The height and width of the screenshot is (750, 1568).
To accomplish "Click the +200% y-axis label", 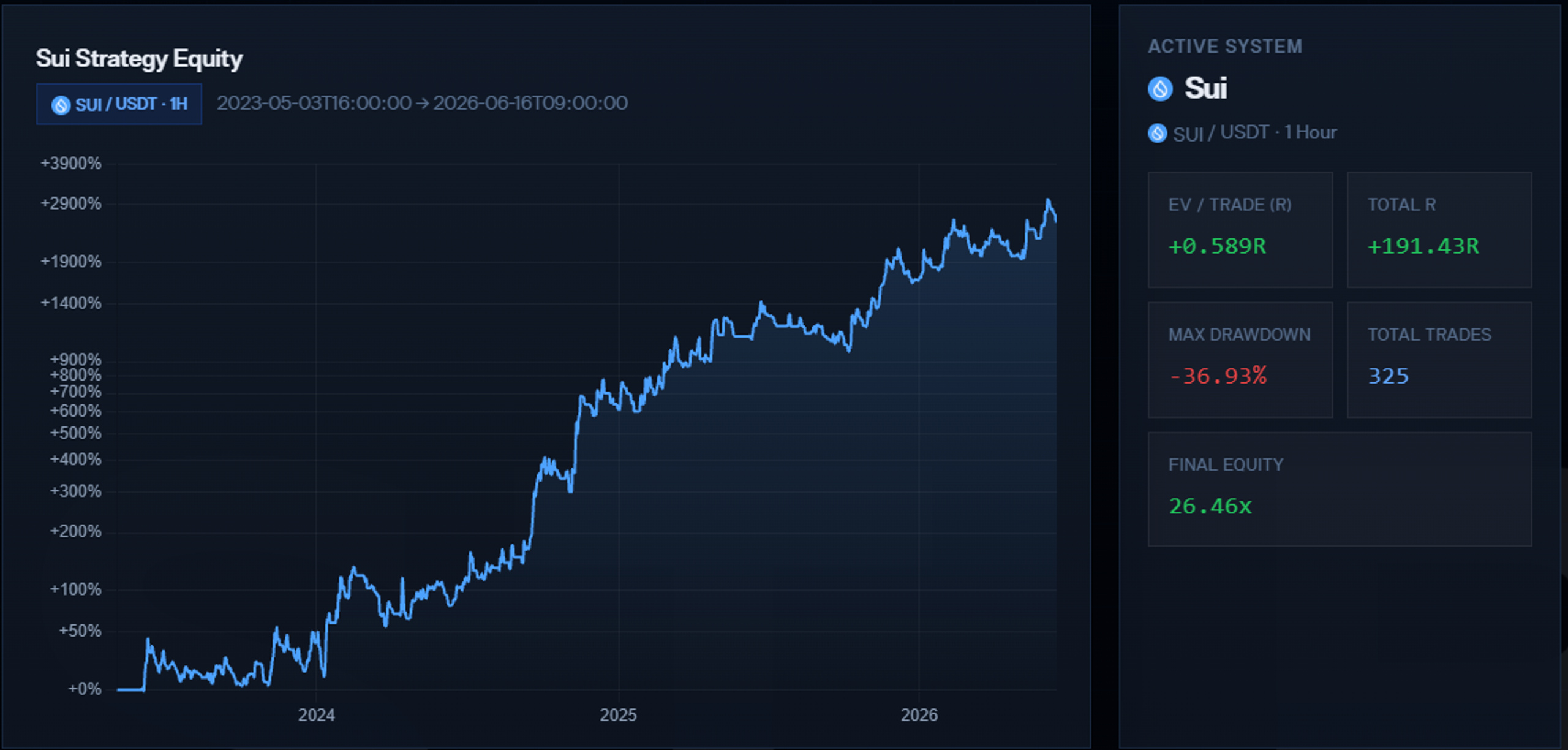I will tap(75, 531).
